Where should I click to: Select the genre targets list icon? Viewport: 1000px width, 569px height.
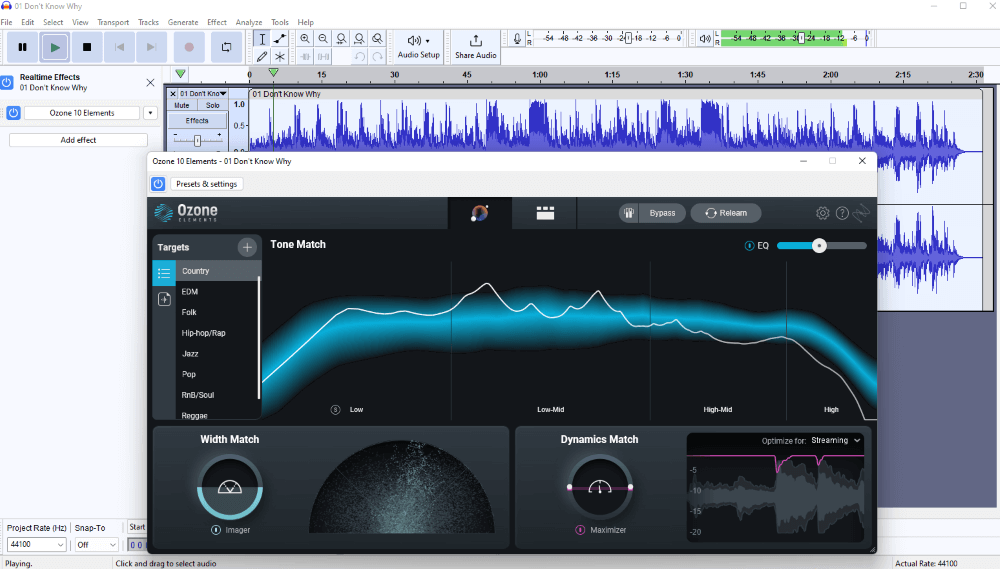(x=164, y=273)
